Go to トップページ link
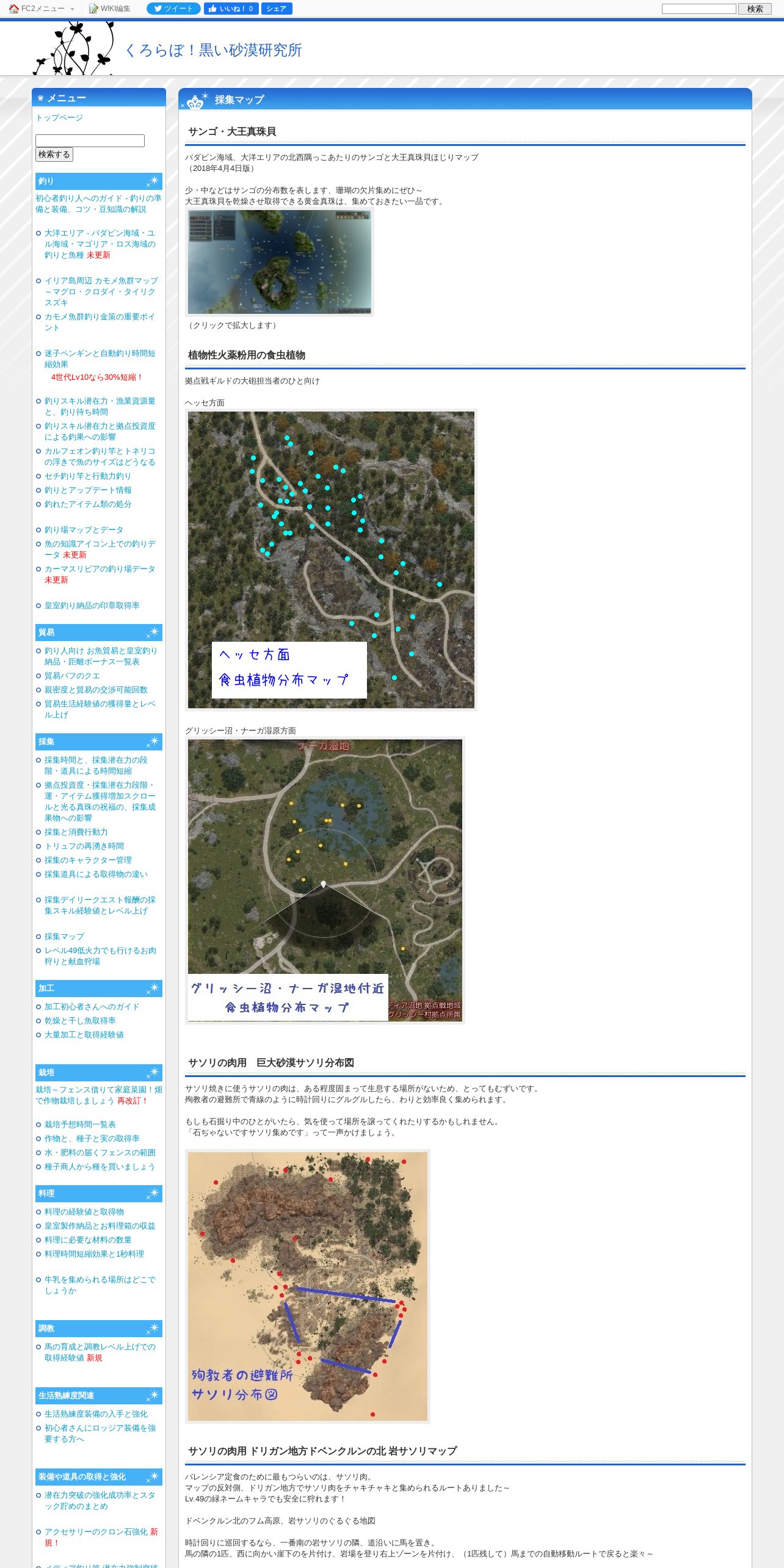 click(59, 117)
